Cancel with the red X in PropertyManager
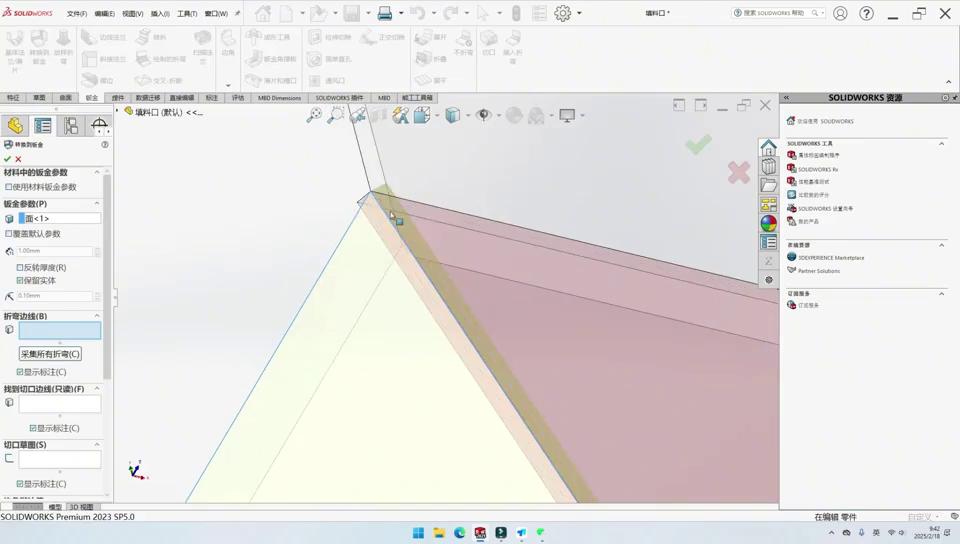Viewport: 960px width, 544px height. click(x=18, y=159)
